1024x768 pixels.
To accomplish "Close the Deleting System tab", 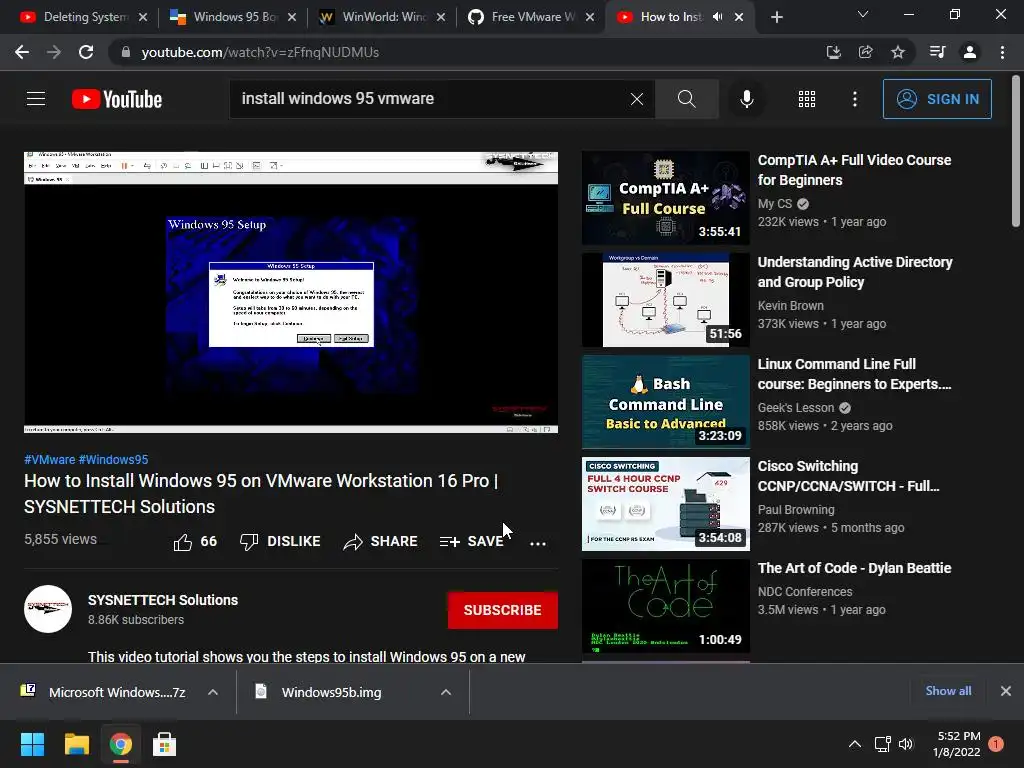I will click(143, 18).
